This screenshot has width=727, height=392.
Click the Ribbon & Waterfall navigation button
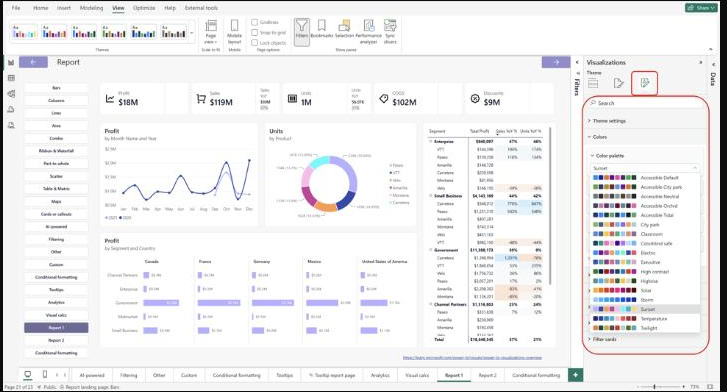coord(56,151)
